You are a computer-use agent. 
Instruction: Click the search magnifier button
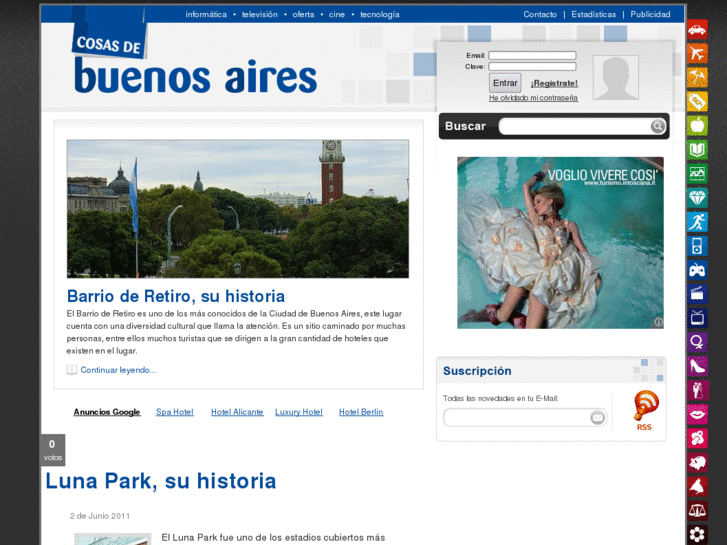coord(657,126)
